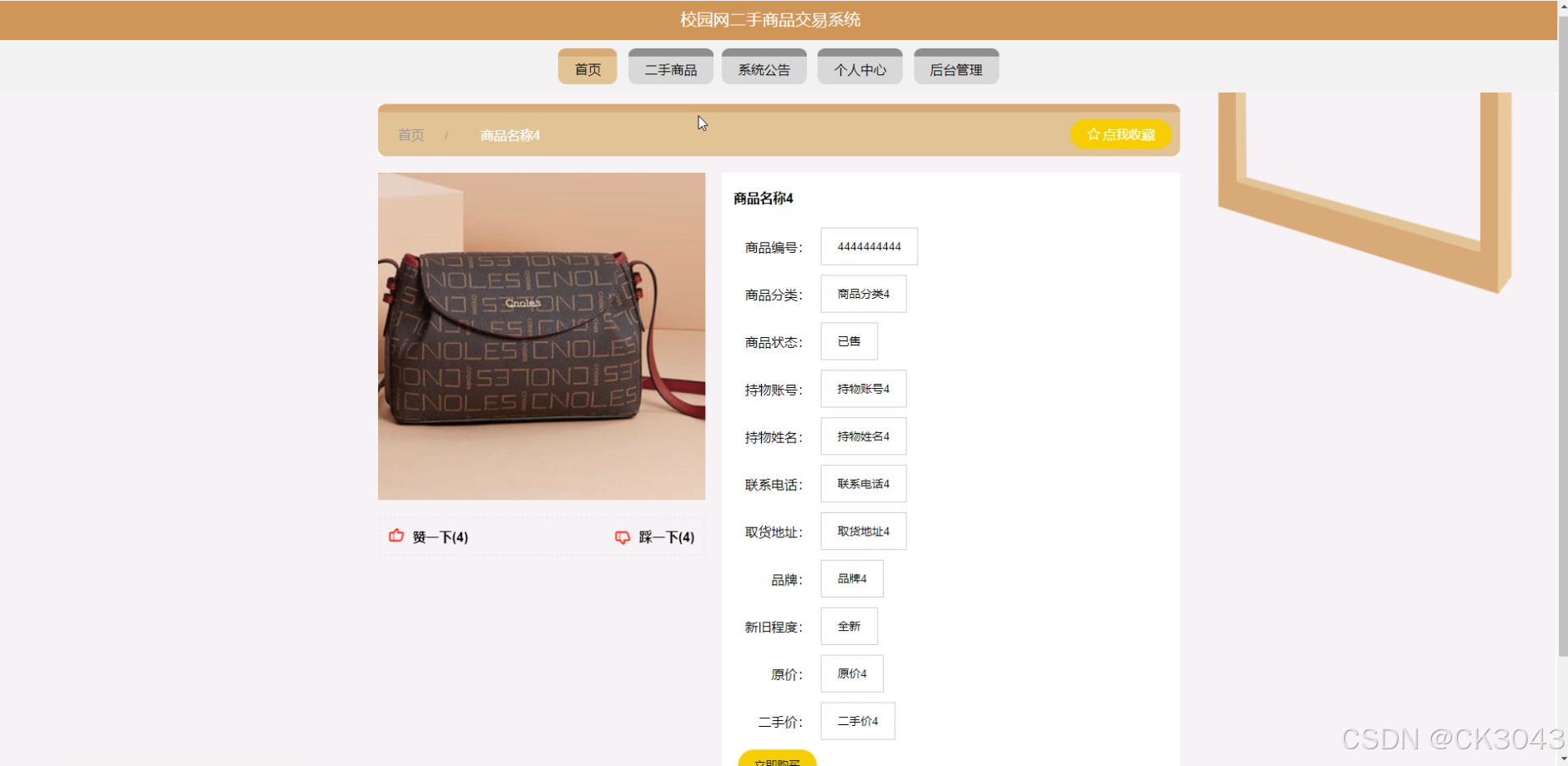This screenshot has width=1568, height=766.
Task: Click the thumbs-up icon beside 赞一下
Action: [x=396, y=536]
